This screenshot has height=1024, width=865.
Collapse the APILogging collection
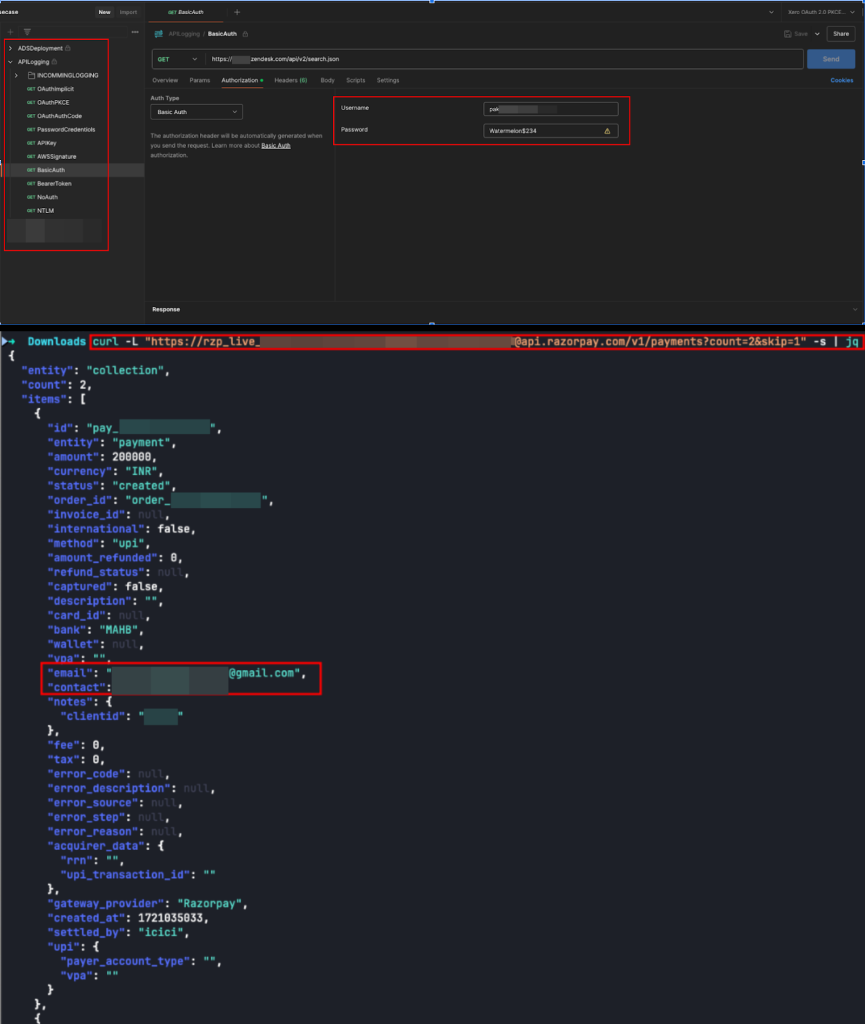point(10,62)
